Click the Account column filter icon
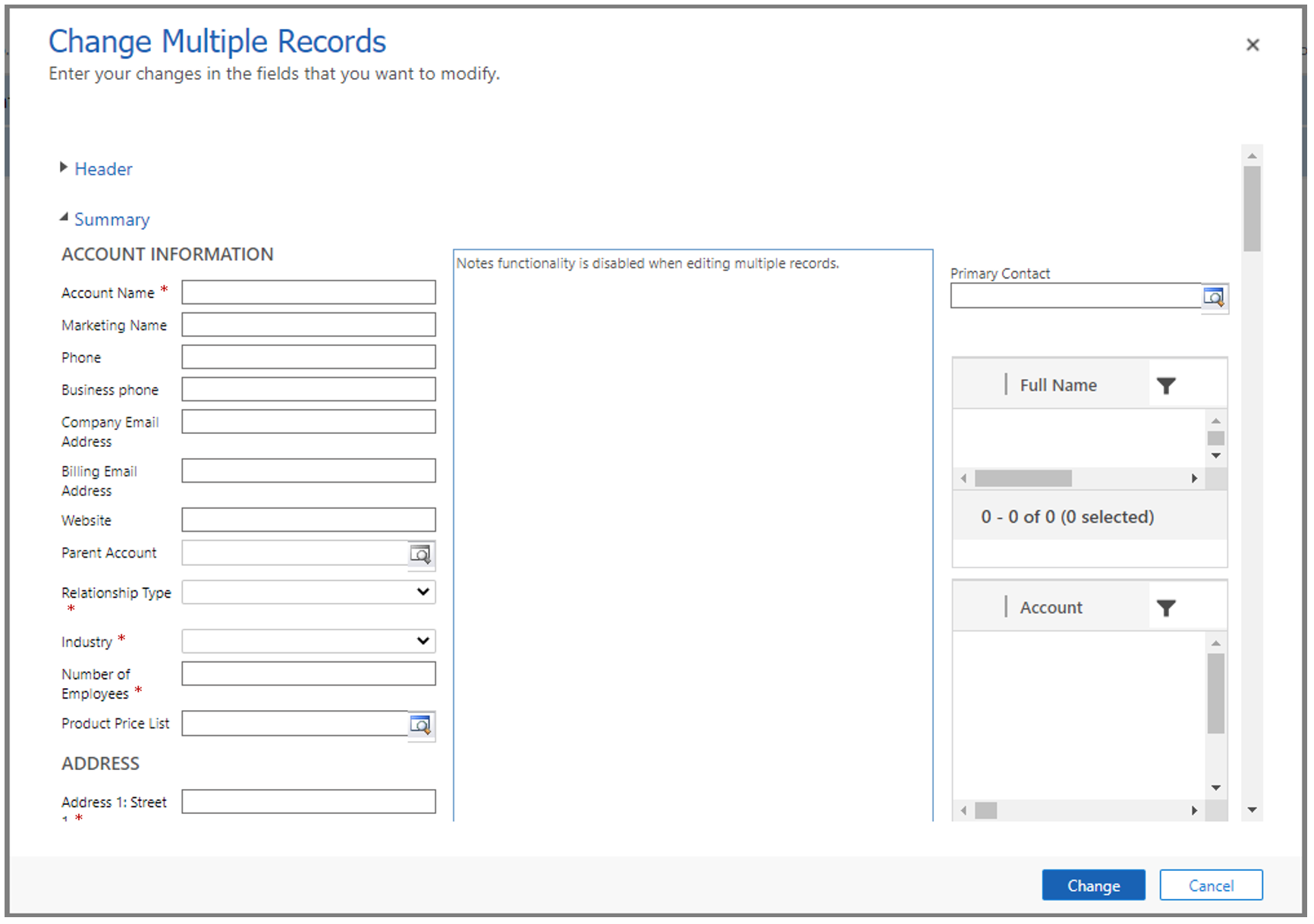 [x=1166, y=608]
